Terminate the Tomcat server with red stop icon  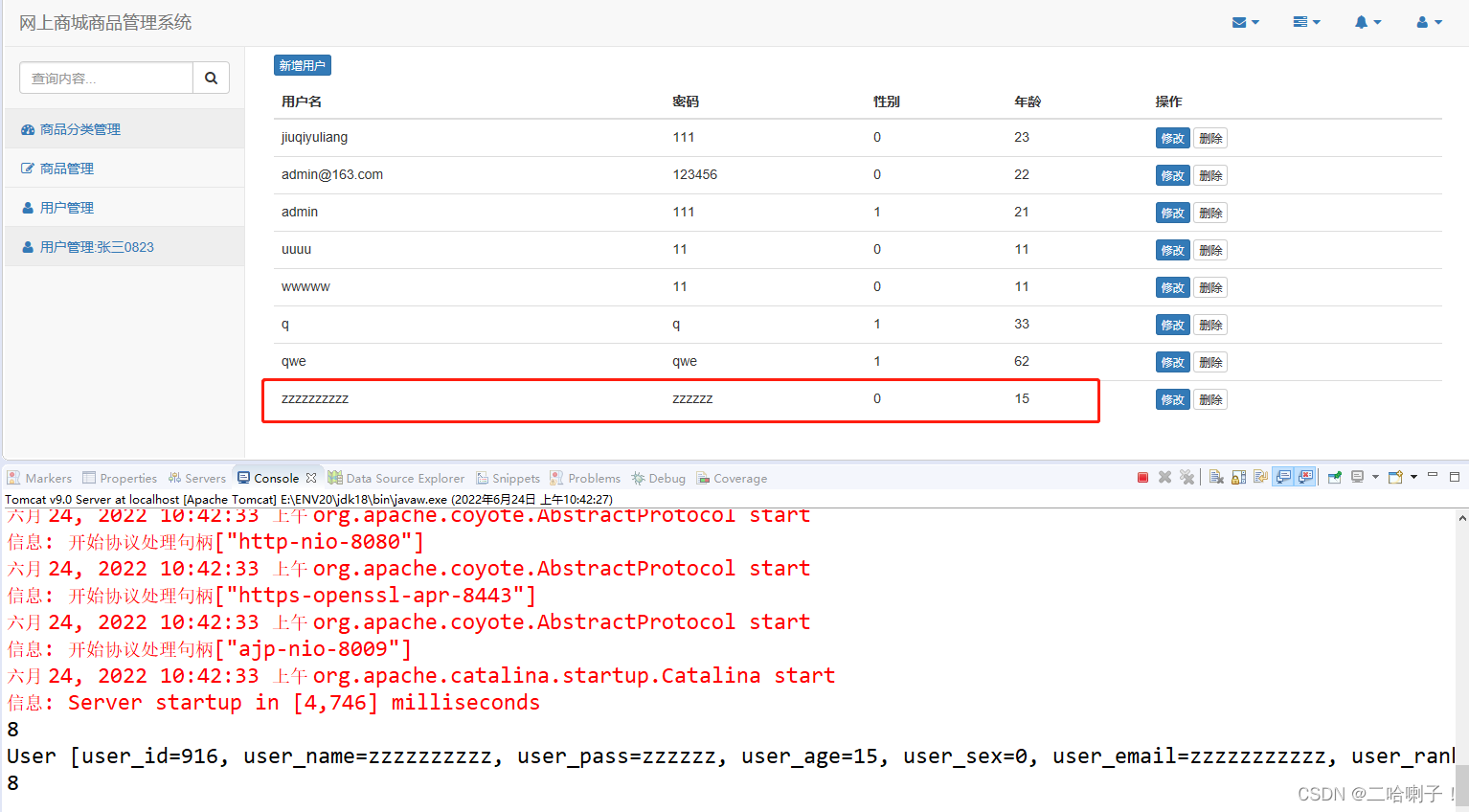pyautogui.click(x=1142, y=477)
